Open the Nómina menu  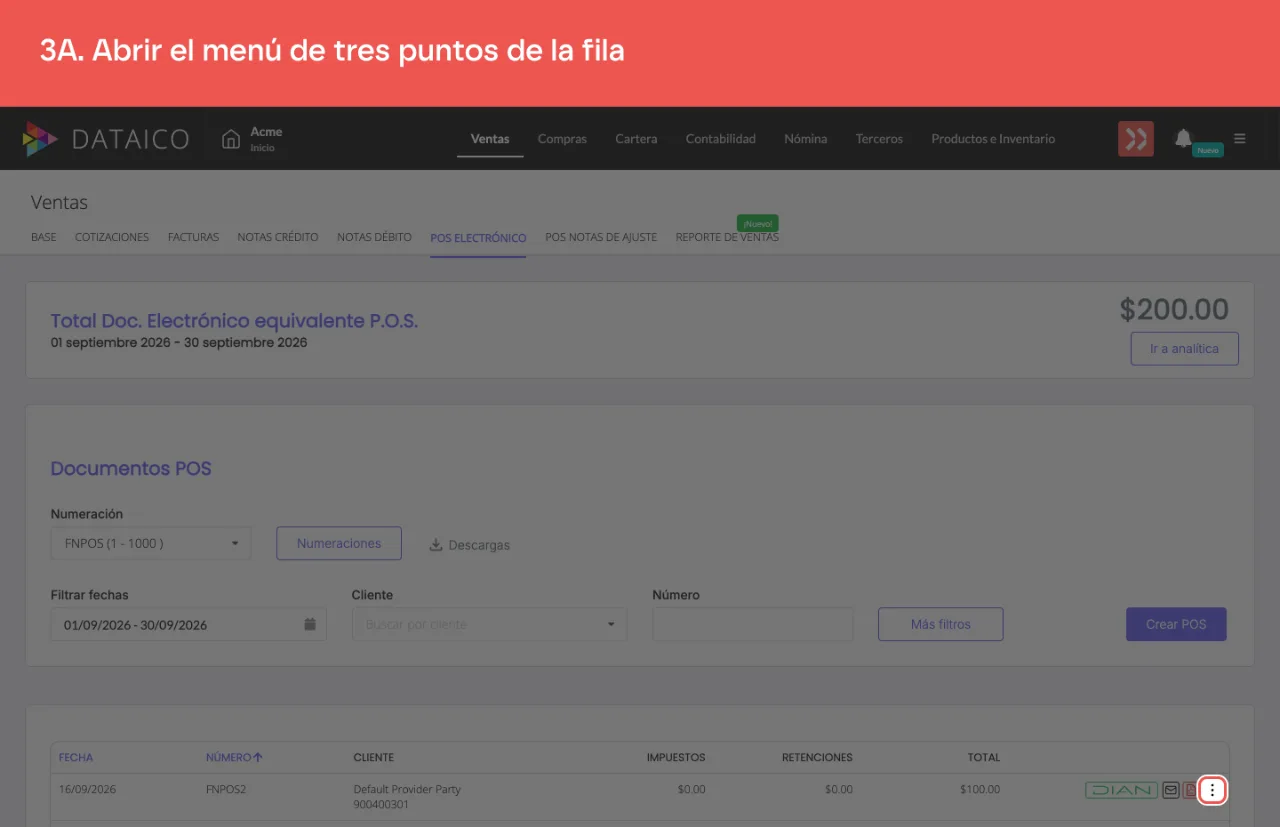coord(806,139)
